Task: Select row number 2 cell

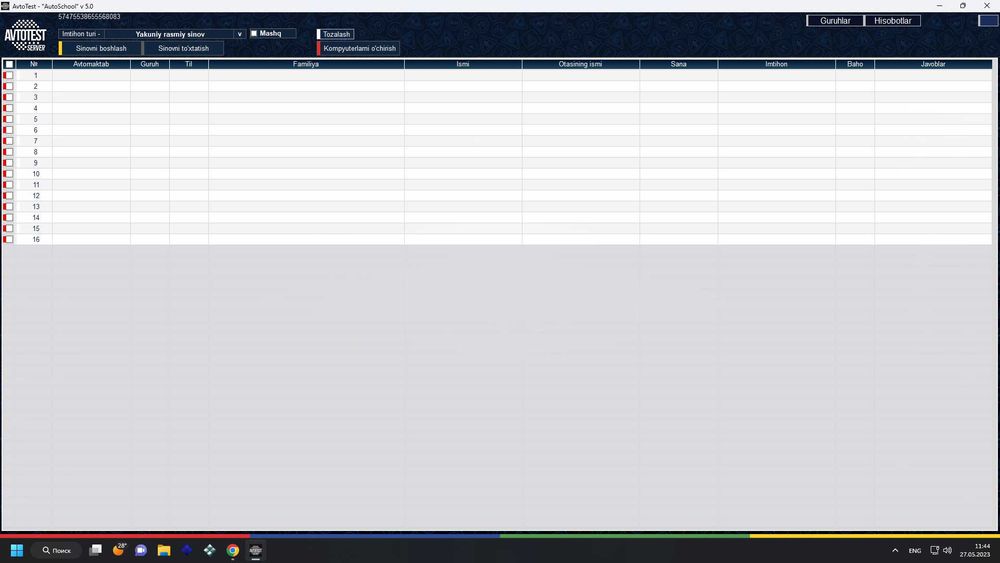Action: (35, 86)
